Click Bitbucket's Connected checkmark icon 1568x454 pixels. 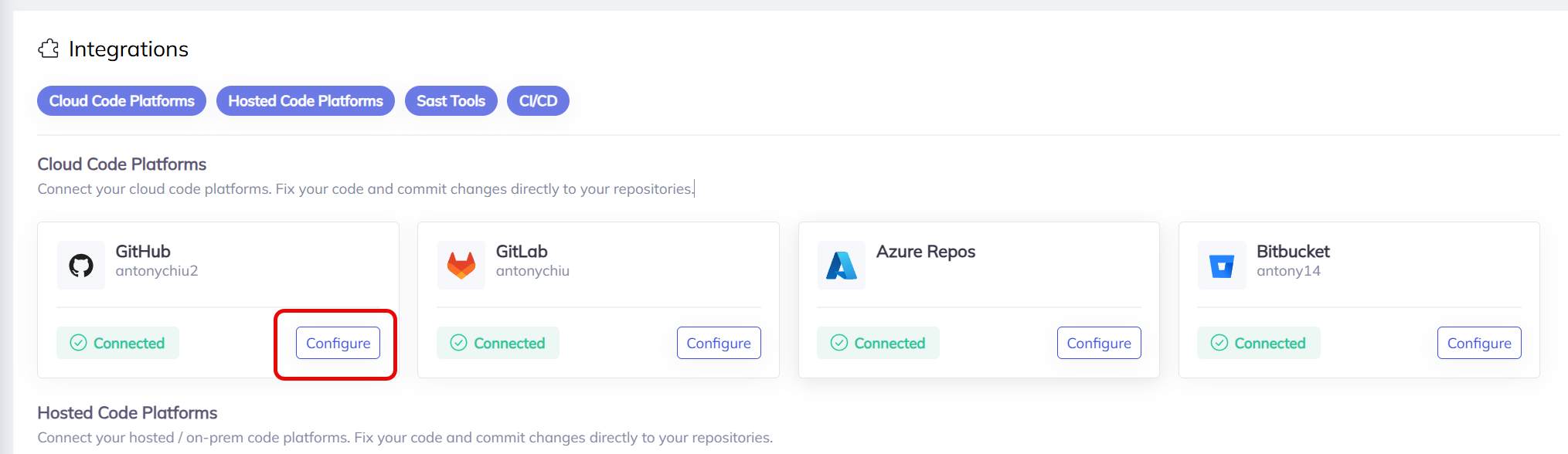(1219, 343)
